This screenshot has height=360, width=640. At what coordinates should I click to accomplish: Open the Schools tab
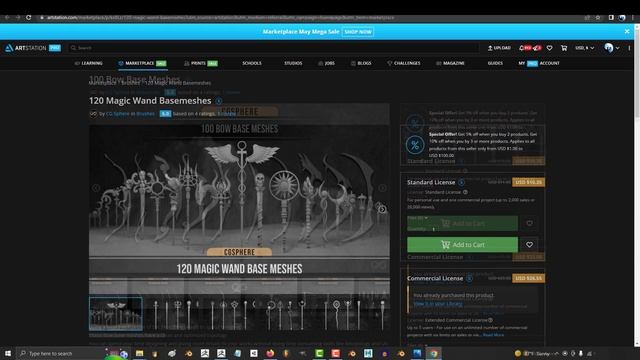tap(252, 63)
